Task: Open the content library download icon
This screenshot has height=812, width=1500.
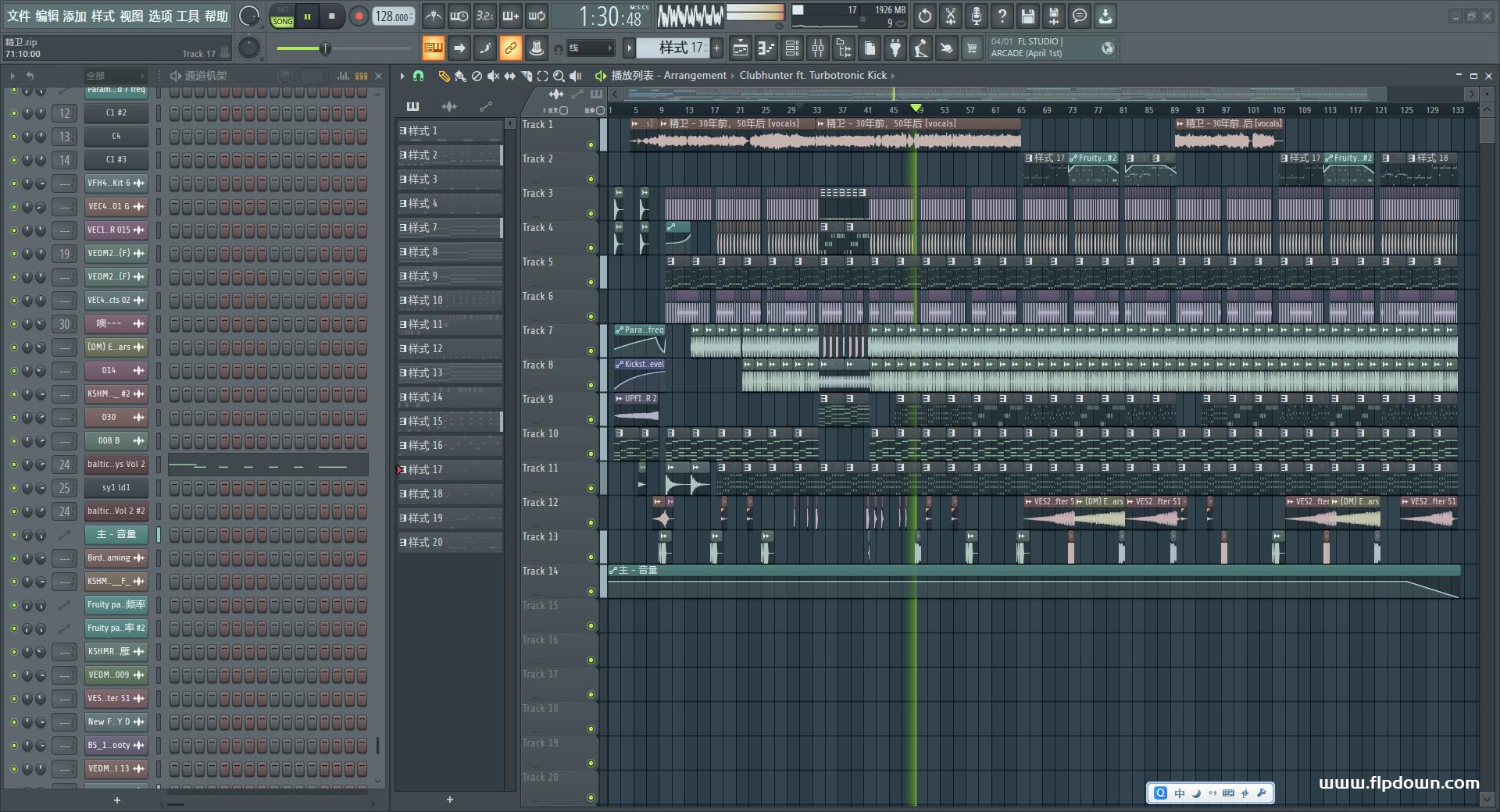Action: 1105,16
